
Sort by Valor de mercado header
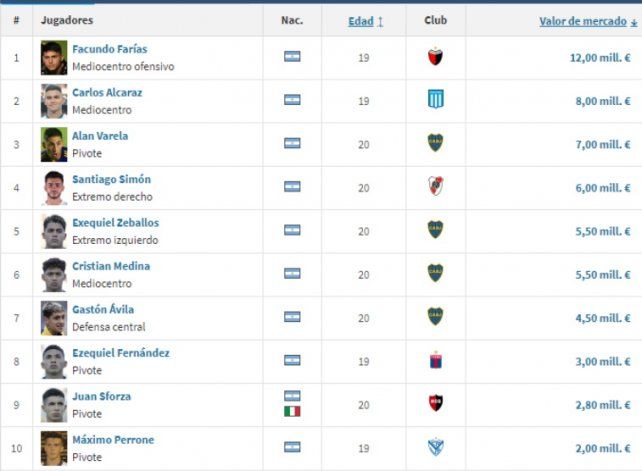click(584, 21)
